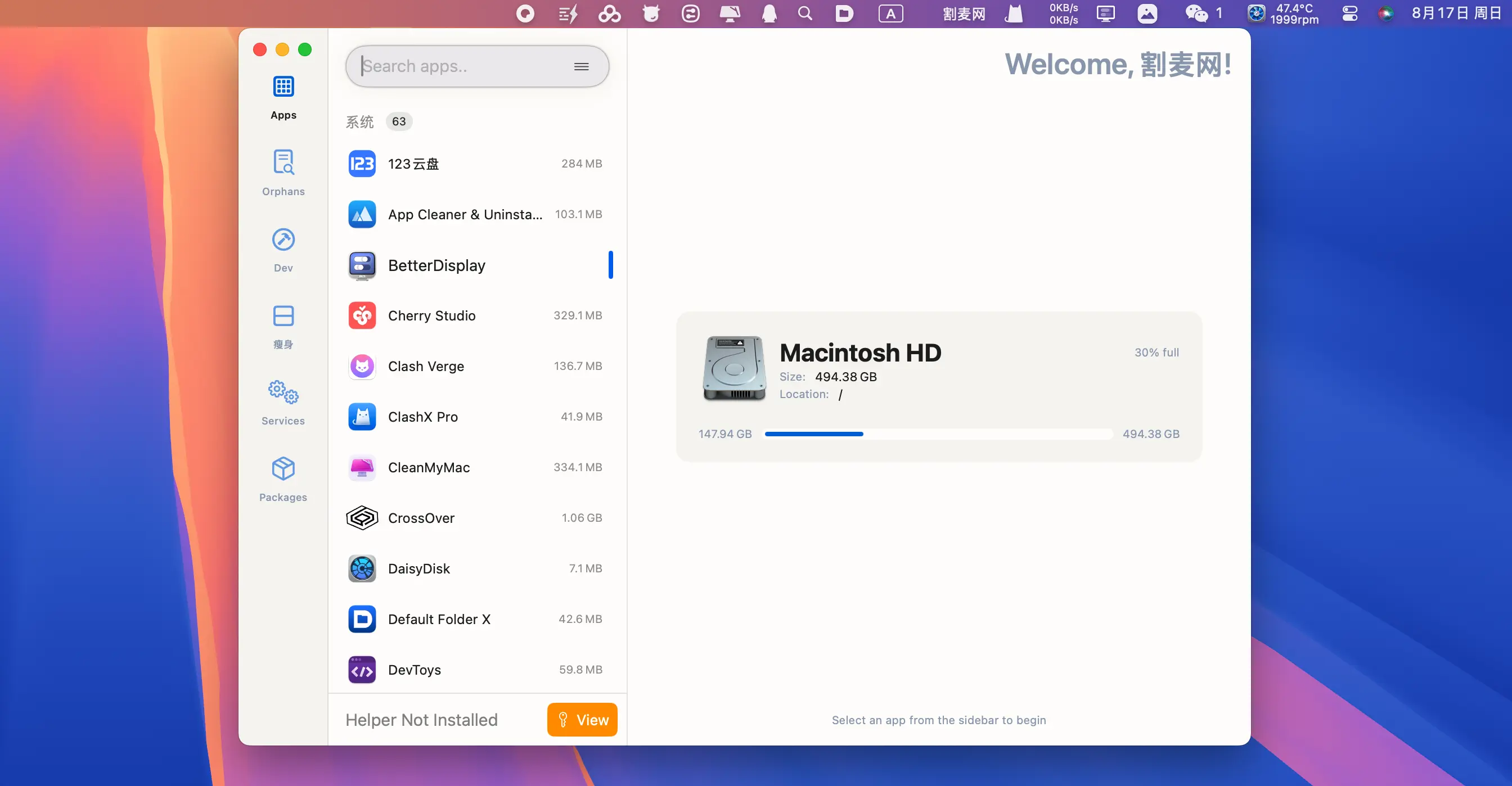
Task: Open Siri from the menu bar
Action: (x=1386, y=13)
